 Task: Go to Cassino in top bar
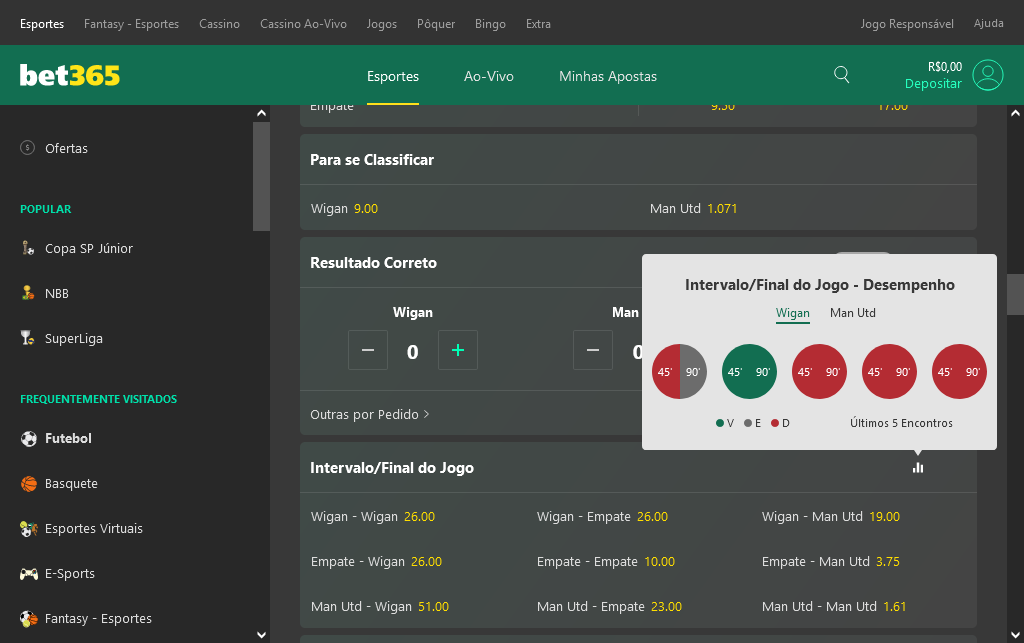[219, 24]
